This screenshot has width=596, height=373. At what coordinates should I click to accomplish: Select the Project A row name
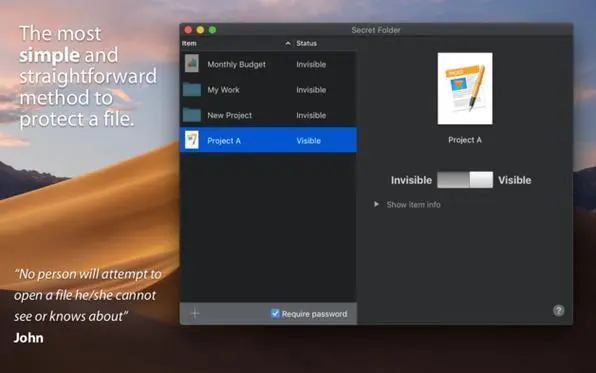(x=224, y=141)
